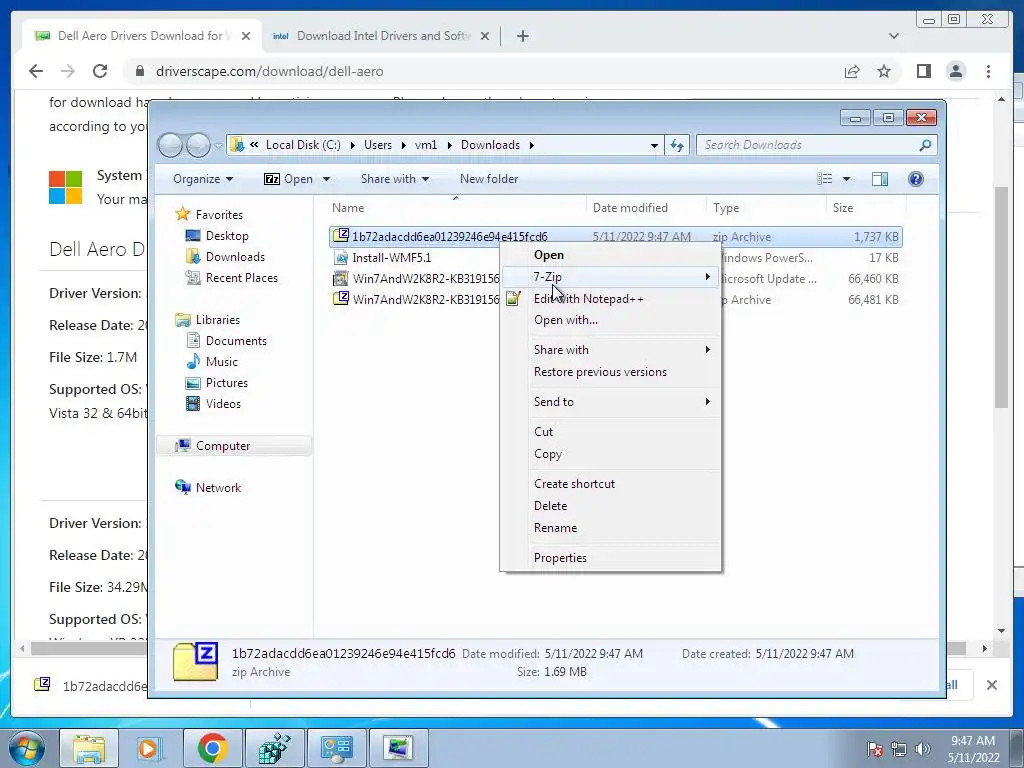Choose Restore previous versions
Screen dimensions: 1024x768
(x=611, y=372)
